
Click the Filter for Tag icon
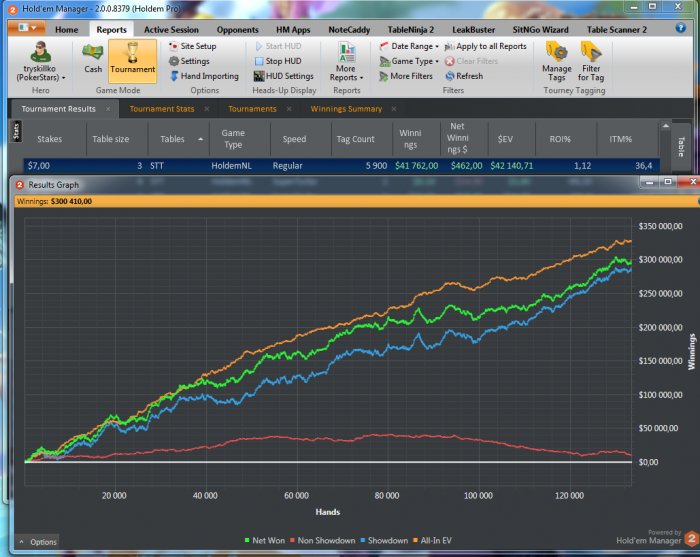590,60
